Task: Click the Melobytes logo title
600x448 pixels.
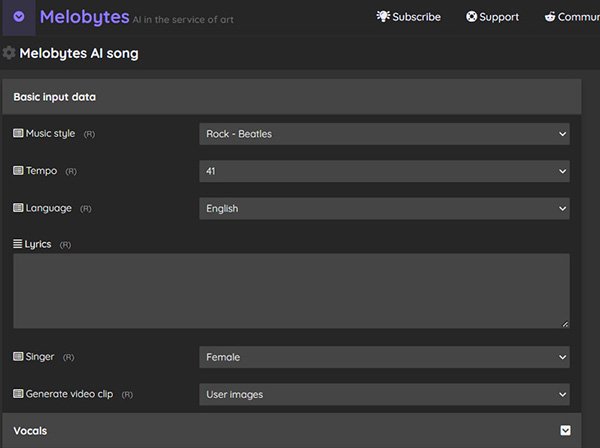Action: (85, 17)
